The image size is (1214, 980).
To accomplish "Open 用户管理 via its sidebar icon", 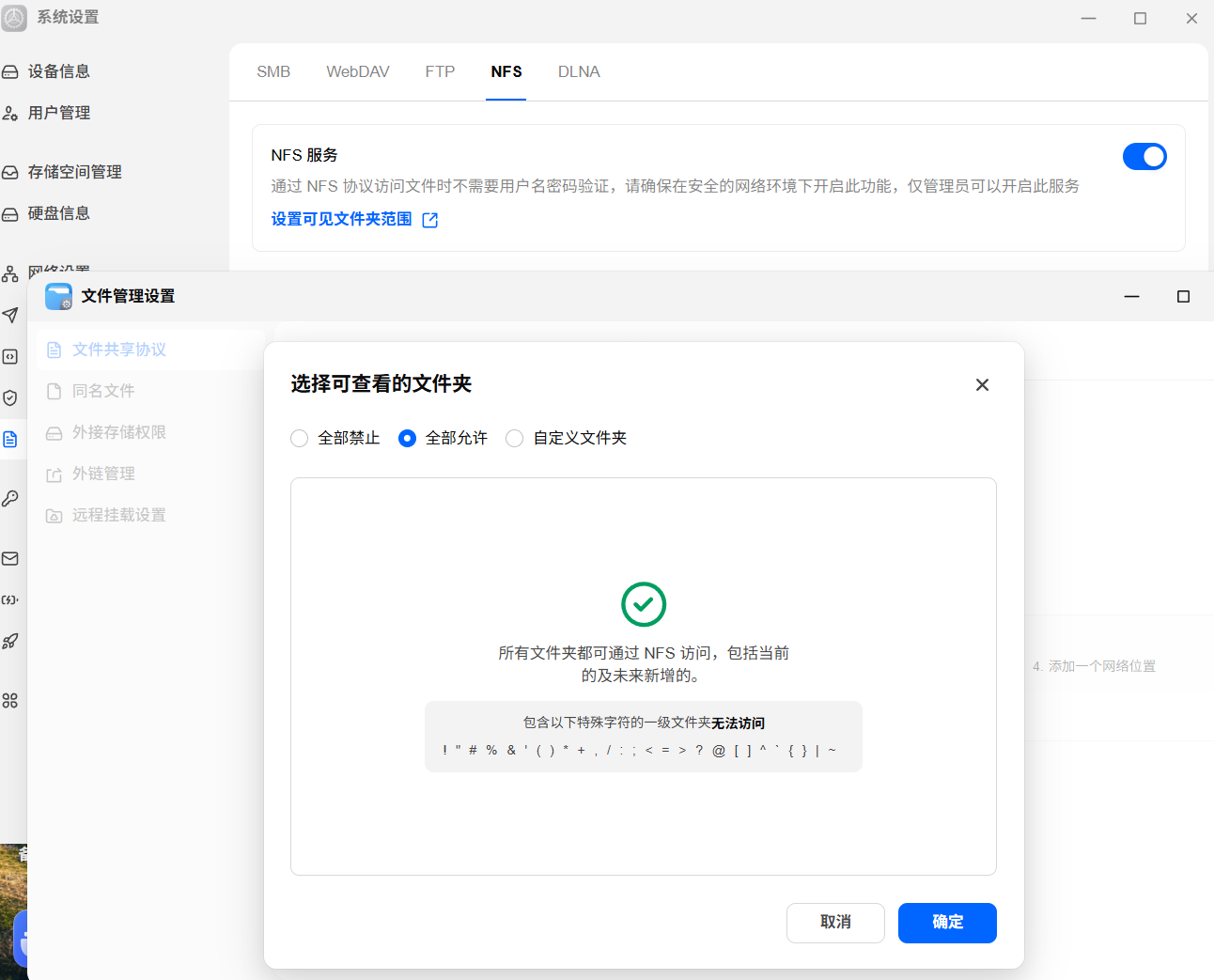I will tap(10, 113).
